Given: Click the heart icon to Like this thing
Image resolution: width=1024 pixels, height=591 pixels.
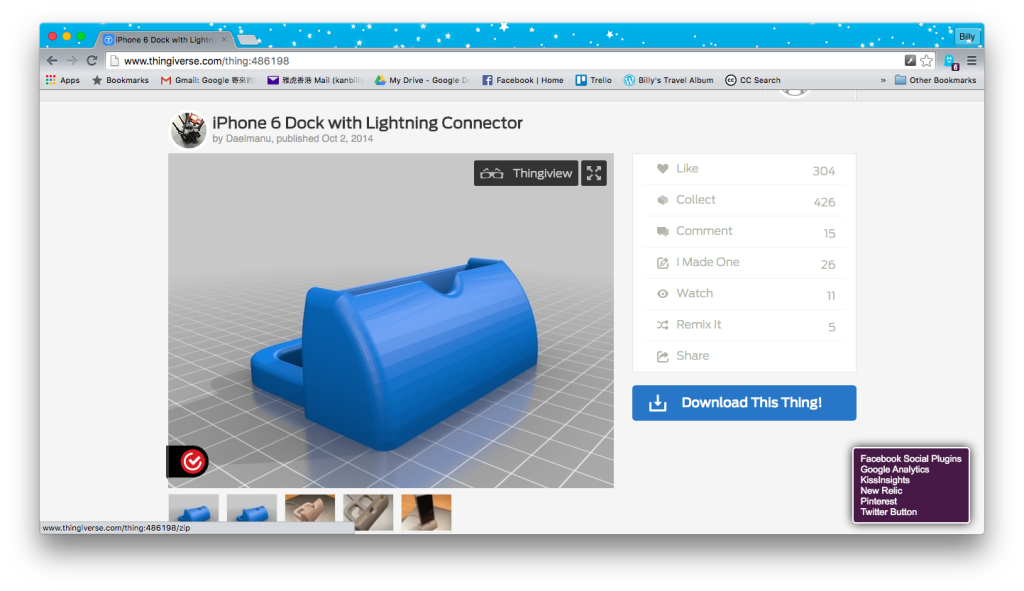Looking at the screenshot, I should [663, 168].
